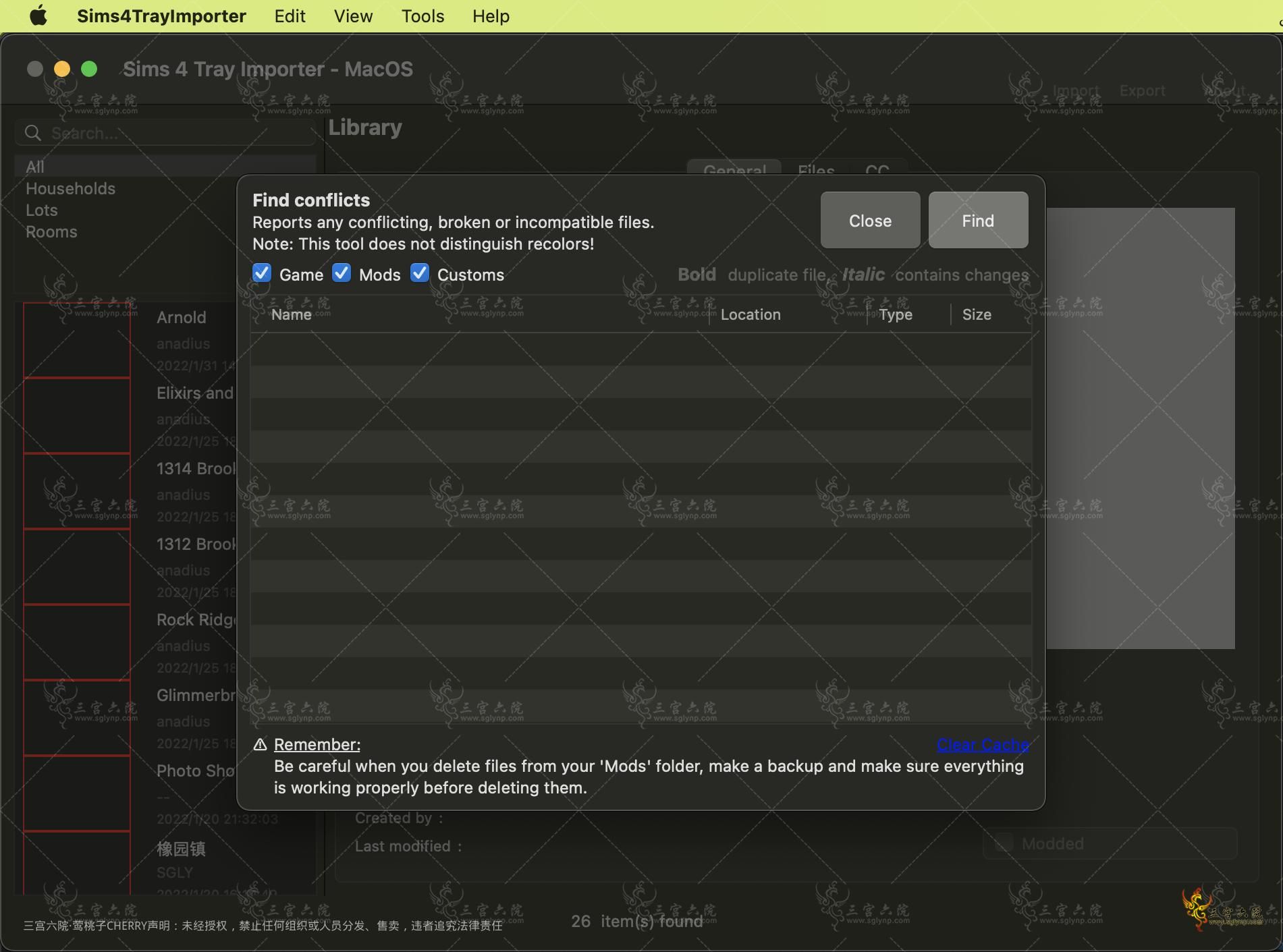Viewport: 1283px width, 952px height.
Task: Click the magnifier search icon
Action: click(33, 133)
